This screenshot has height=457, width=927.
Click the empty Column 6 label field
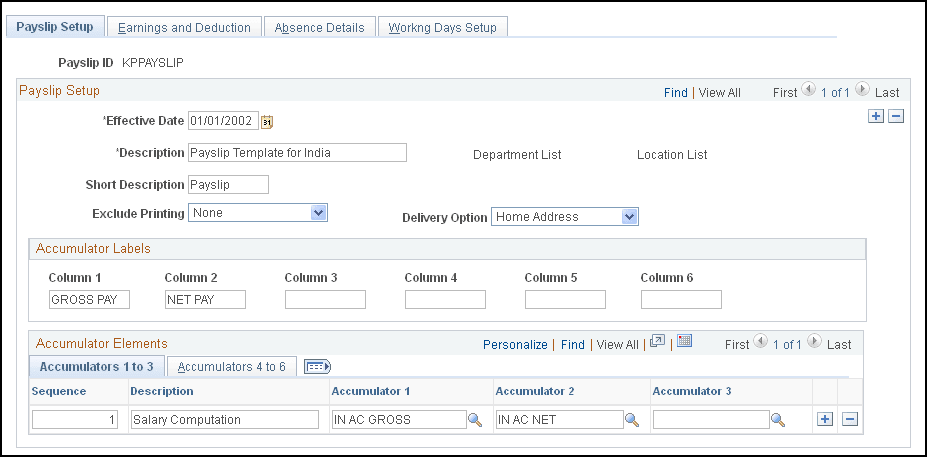[x=681, y=300]
